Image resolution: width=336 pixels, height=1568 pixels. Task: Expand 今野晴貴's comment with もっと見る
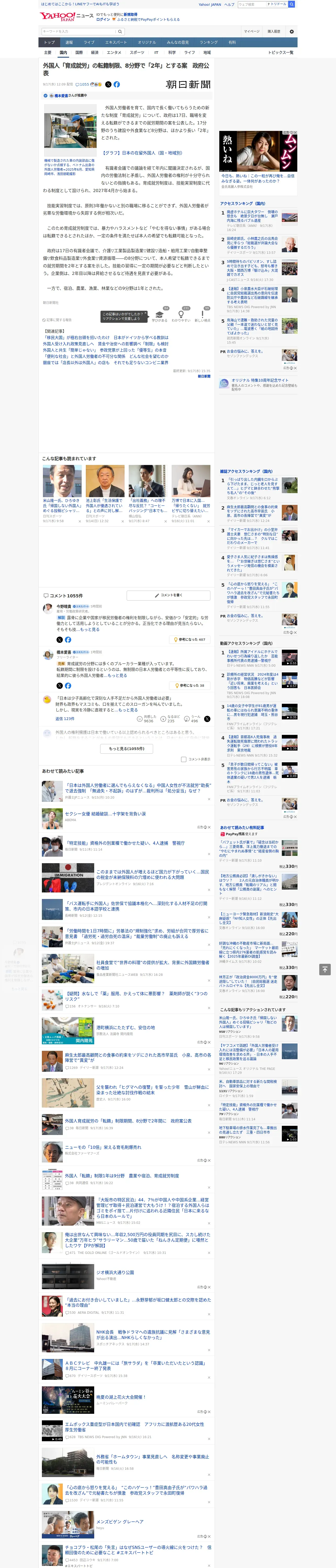point(90,629)
